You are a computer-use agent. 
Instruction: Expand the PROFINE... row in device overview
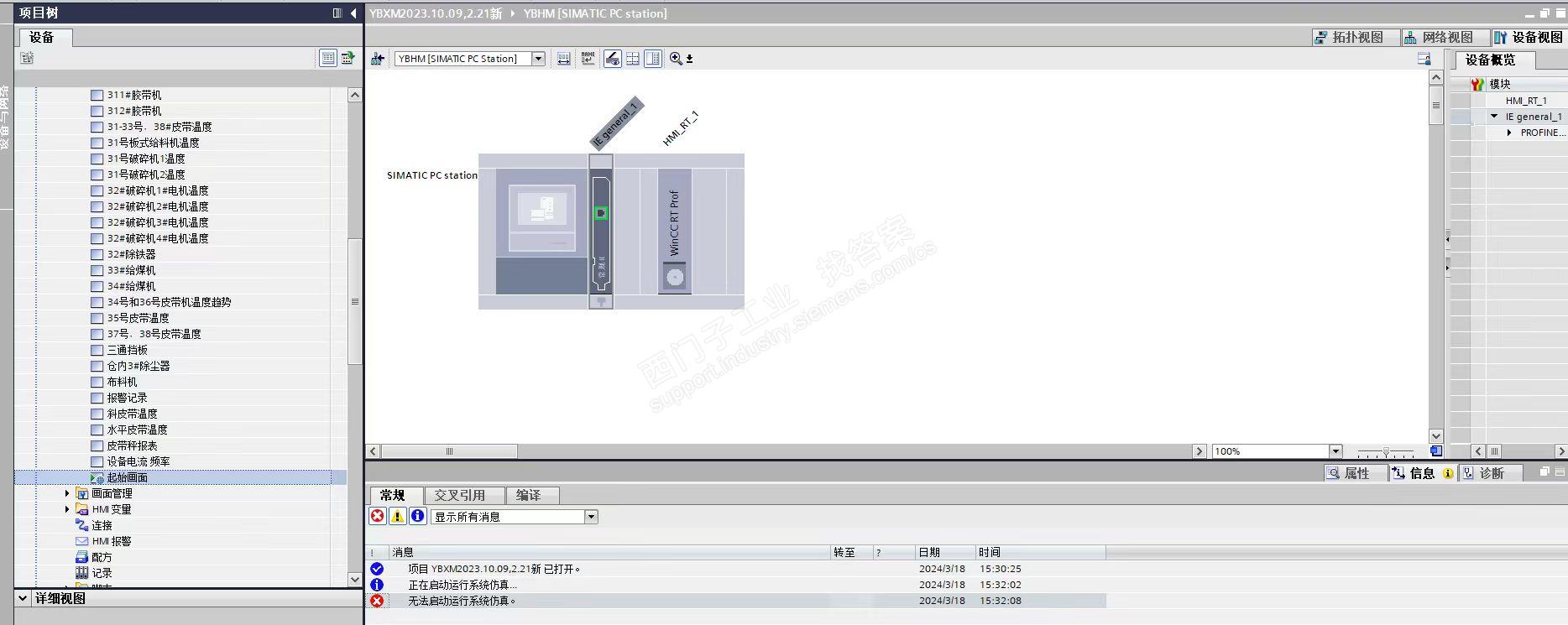click(1509, 133)
